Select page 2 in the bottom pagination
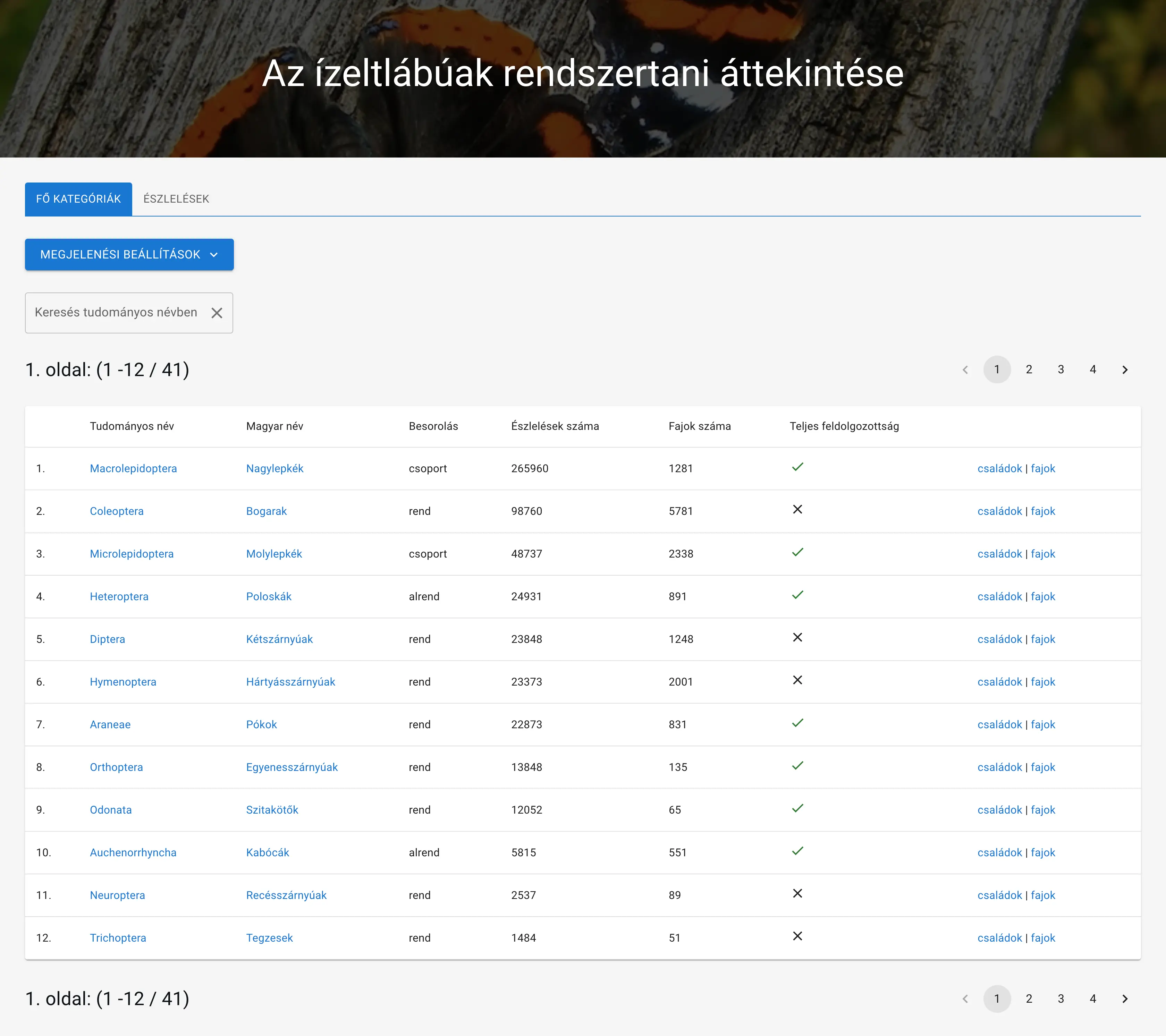The image size is (1166, 1036). 1029,999
